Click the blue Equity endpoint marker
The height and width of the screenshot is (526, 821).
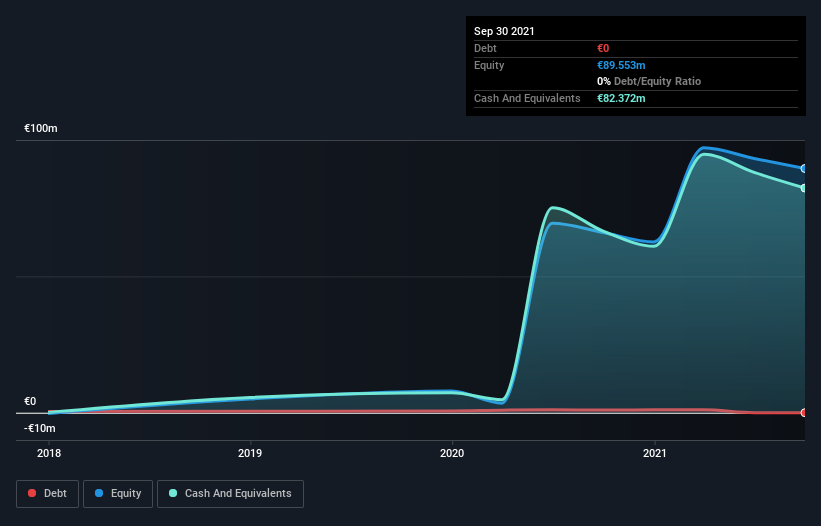point(804,169)
